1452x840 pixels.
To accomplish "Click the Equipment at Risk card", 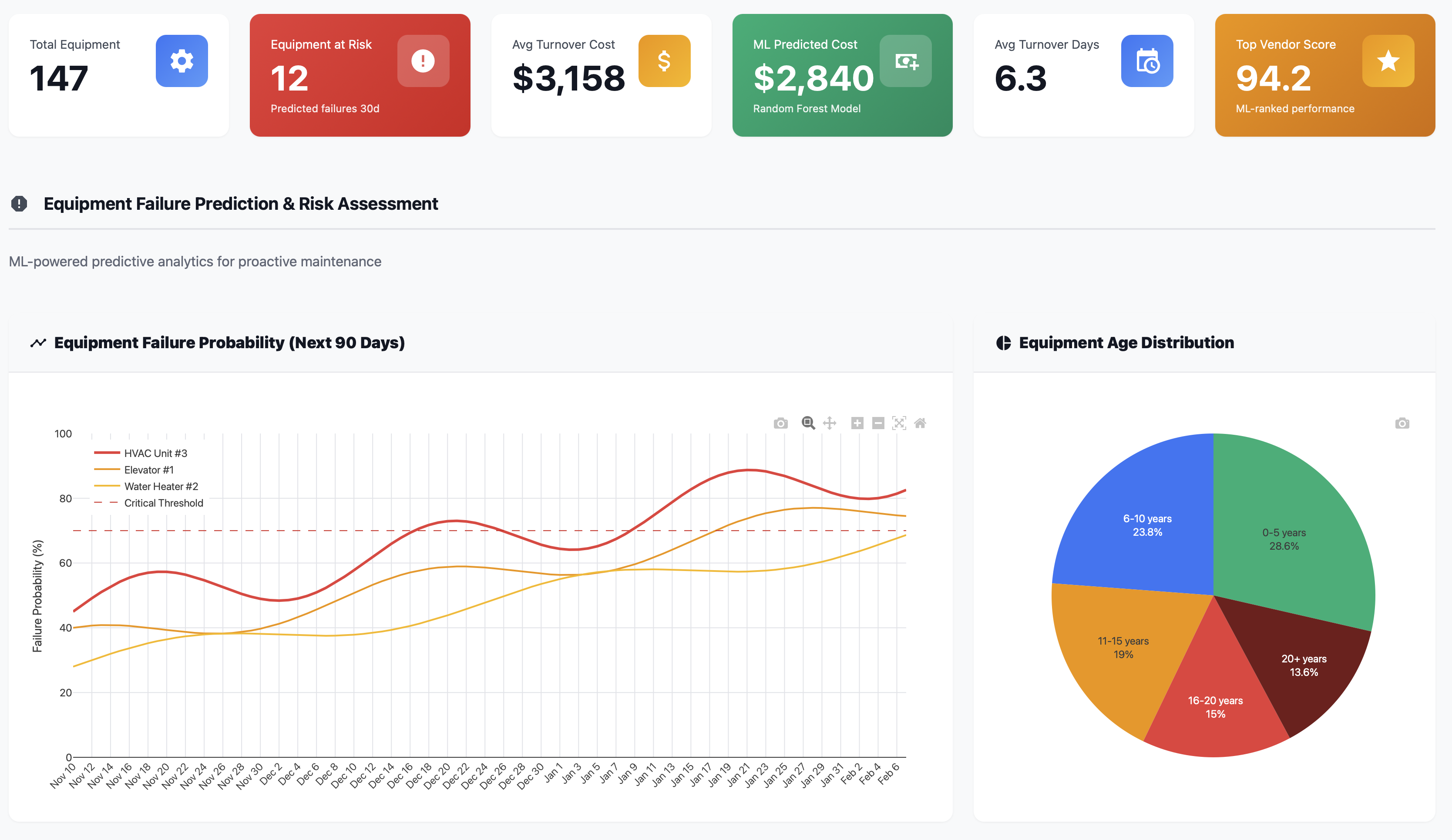I will [x=360, y=75].
